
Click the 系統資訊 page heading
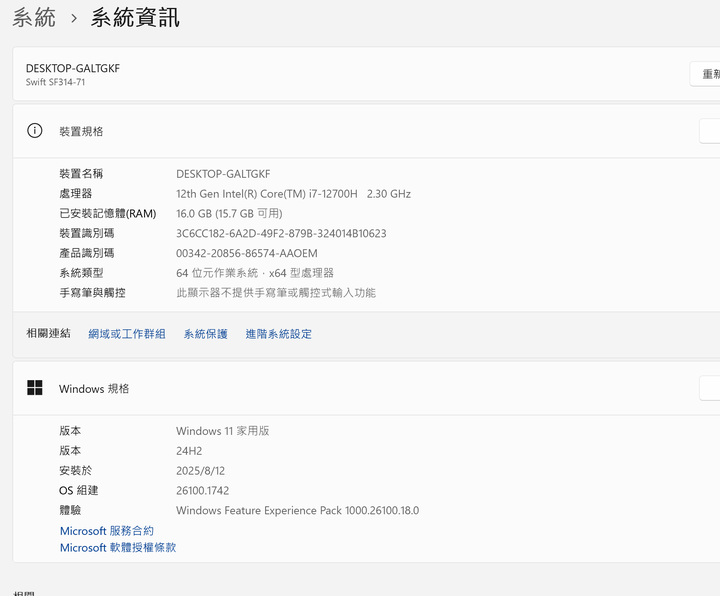pyautogui.click(x=135, y=18)
